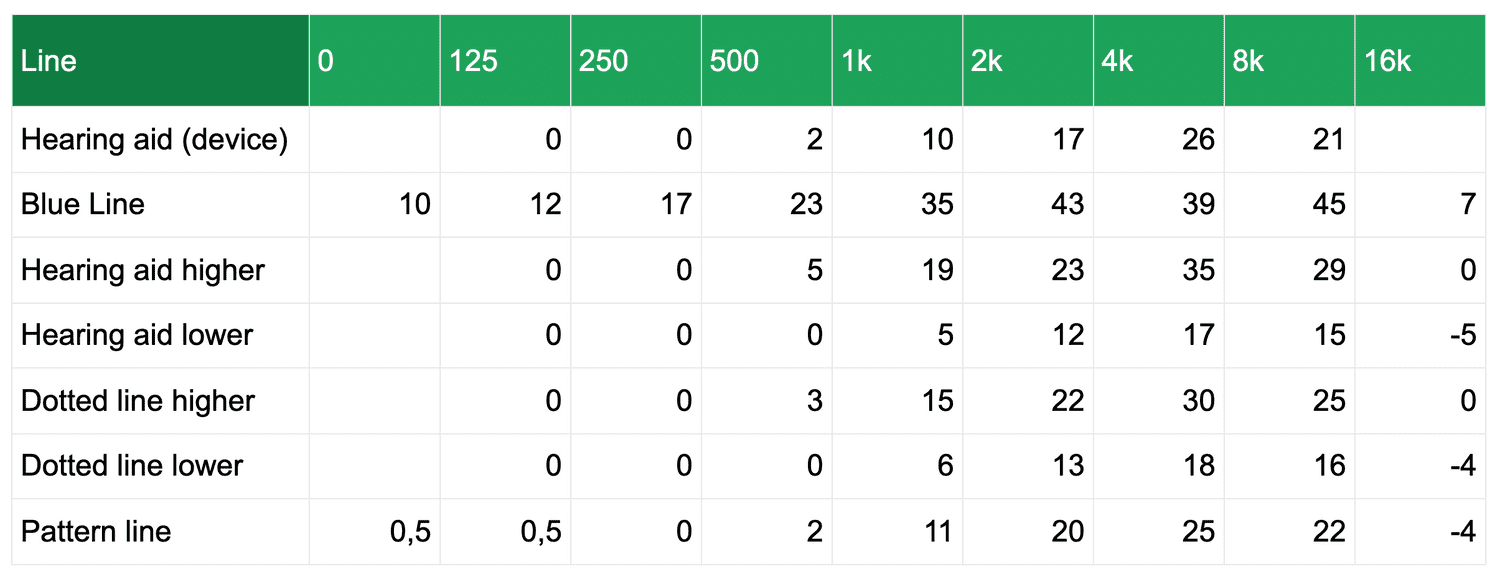Click the "Line" header cell
1500x579 pixels.
160,61
